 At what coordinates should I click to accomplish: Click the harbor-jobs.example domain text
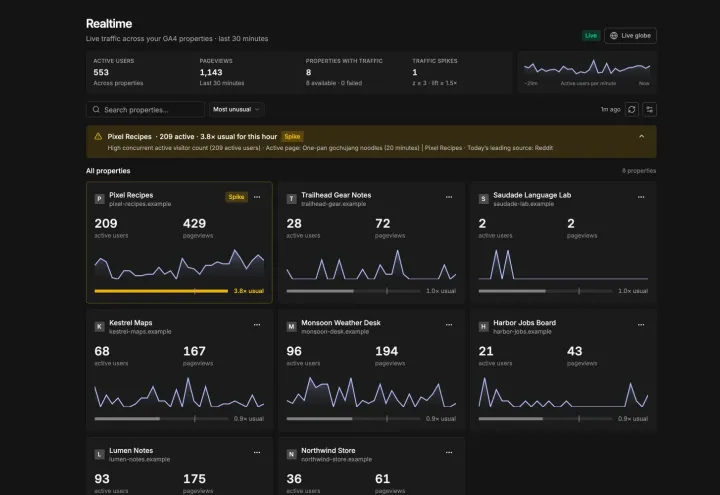click(522, 332)
